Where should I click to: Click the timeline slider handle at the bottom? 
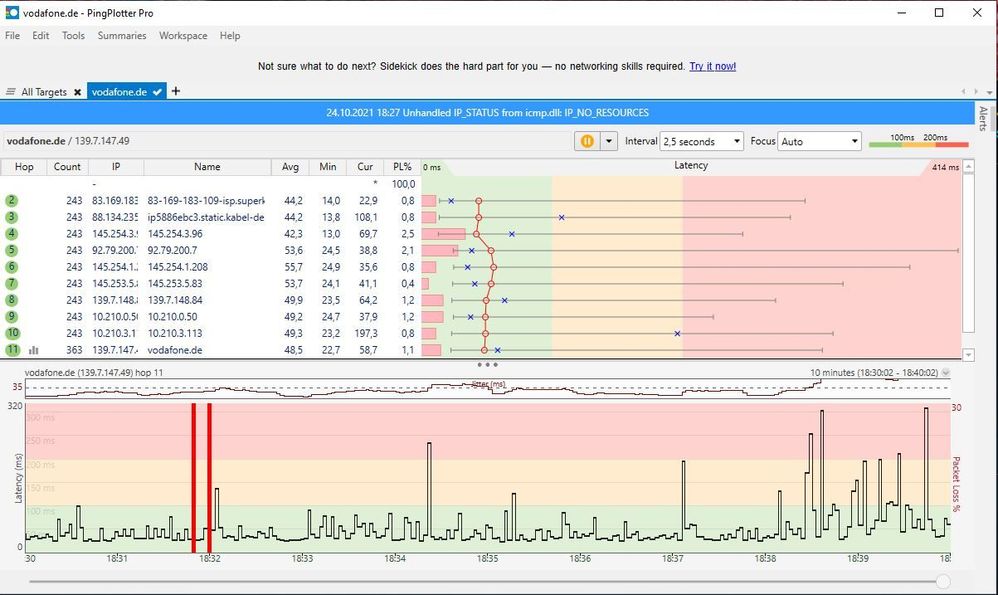coord(942,581)
